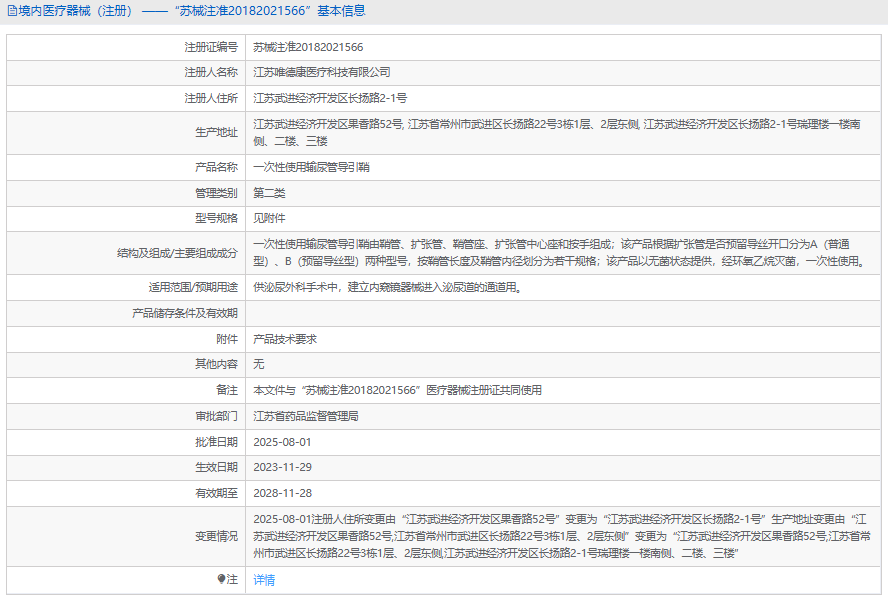Click the document icon before 境内医疗器械

[11, 12]
